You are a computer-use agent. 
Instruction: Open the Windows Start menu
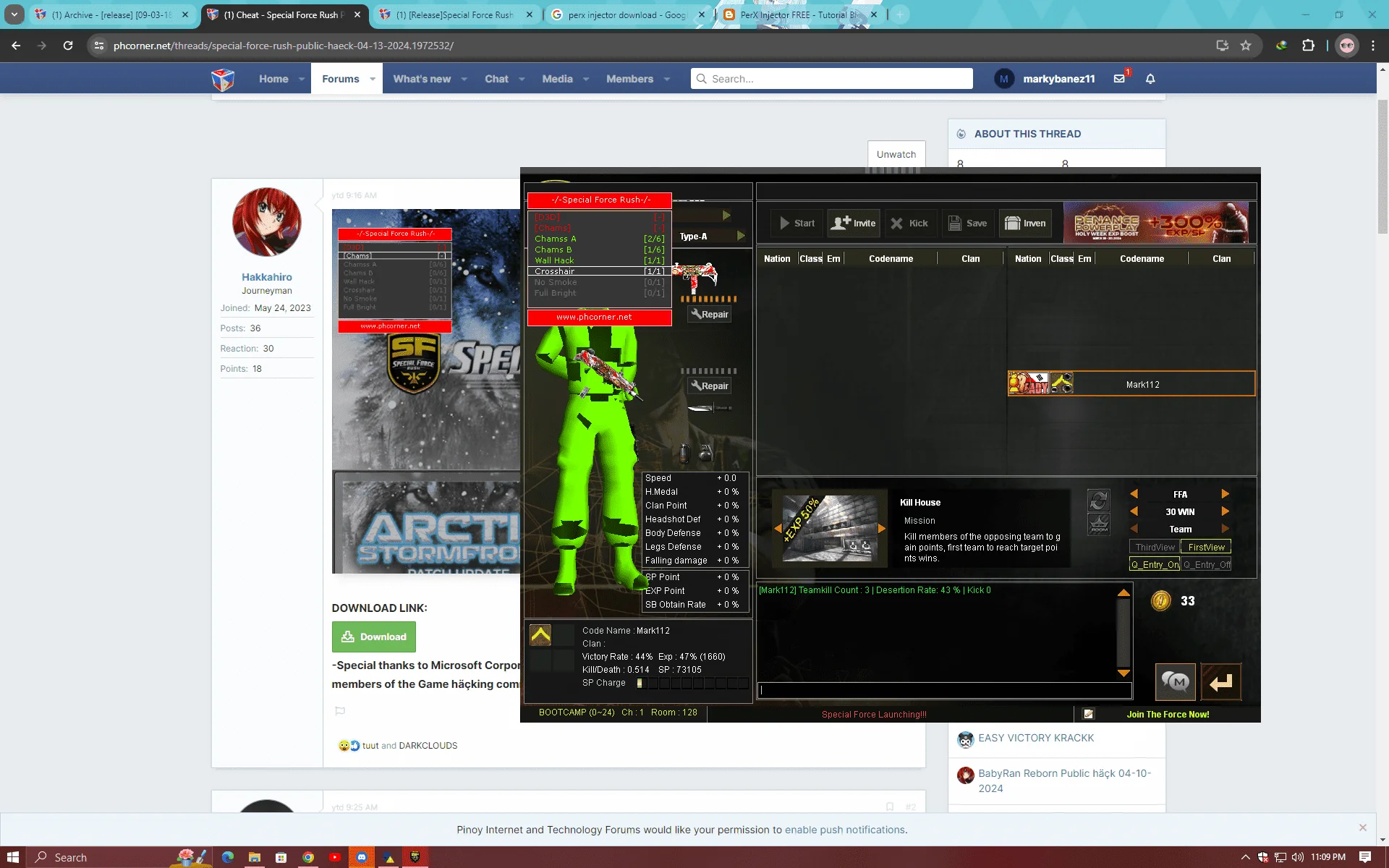pos(13,857)
